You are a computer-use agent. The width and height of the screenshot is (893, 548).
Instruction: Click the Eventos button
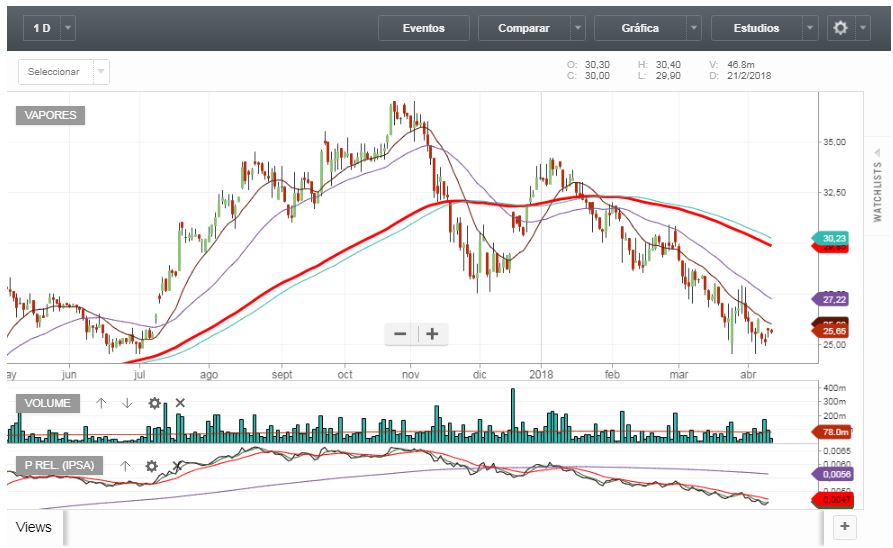coord(423,28)
